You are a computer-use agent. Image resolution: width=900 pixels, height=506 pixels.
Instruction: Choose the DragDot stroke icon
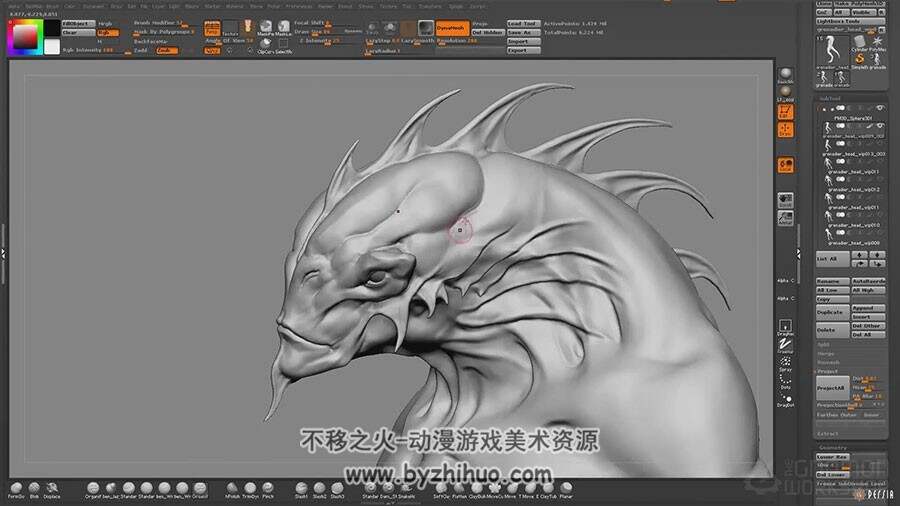785,399
